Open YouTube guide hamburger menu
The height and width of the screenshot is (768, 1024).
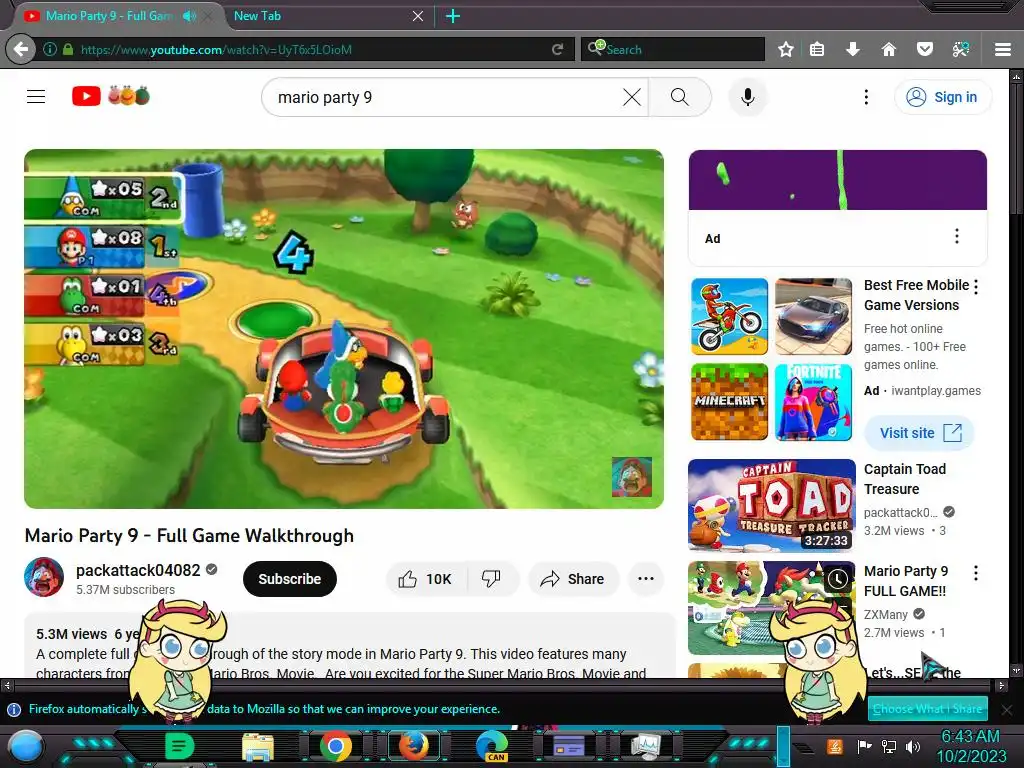36,97
